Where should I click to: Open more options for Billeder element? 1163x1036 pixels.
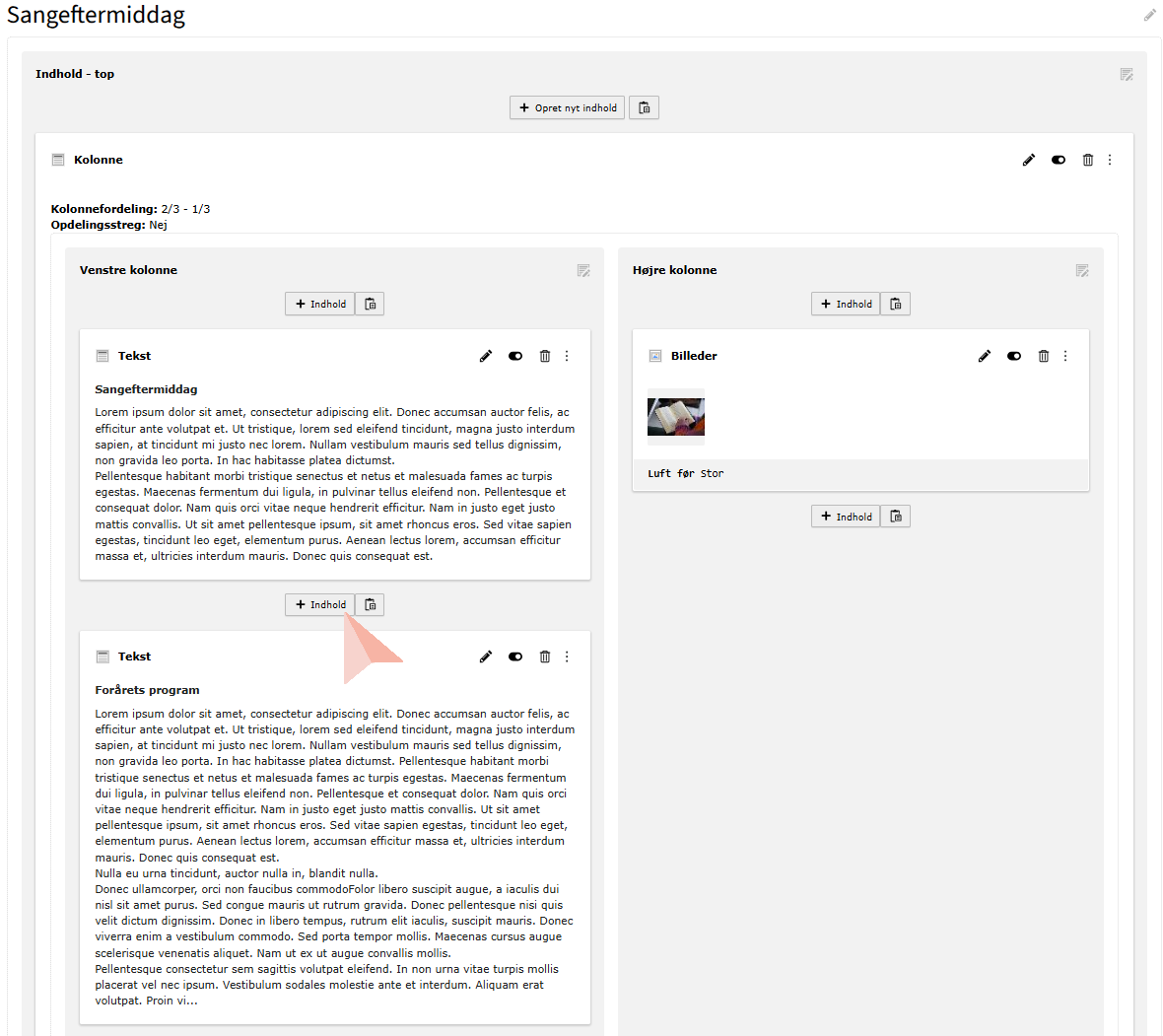point(1065,356)
